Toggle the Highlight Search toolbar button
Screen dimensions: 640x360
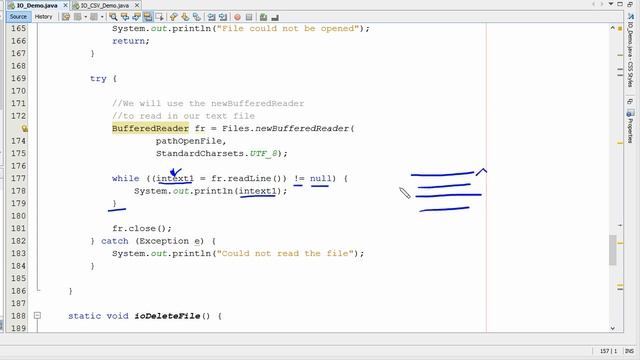coord(148,17)
